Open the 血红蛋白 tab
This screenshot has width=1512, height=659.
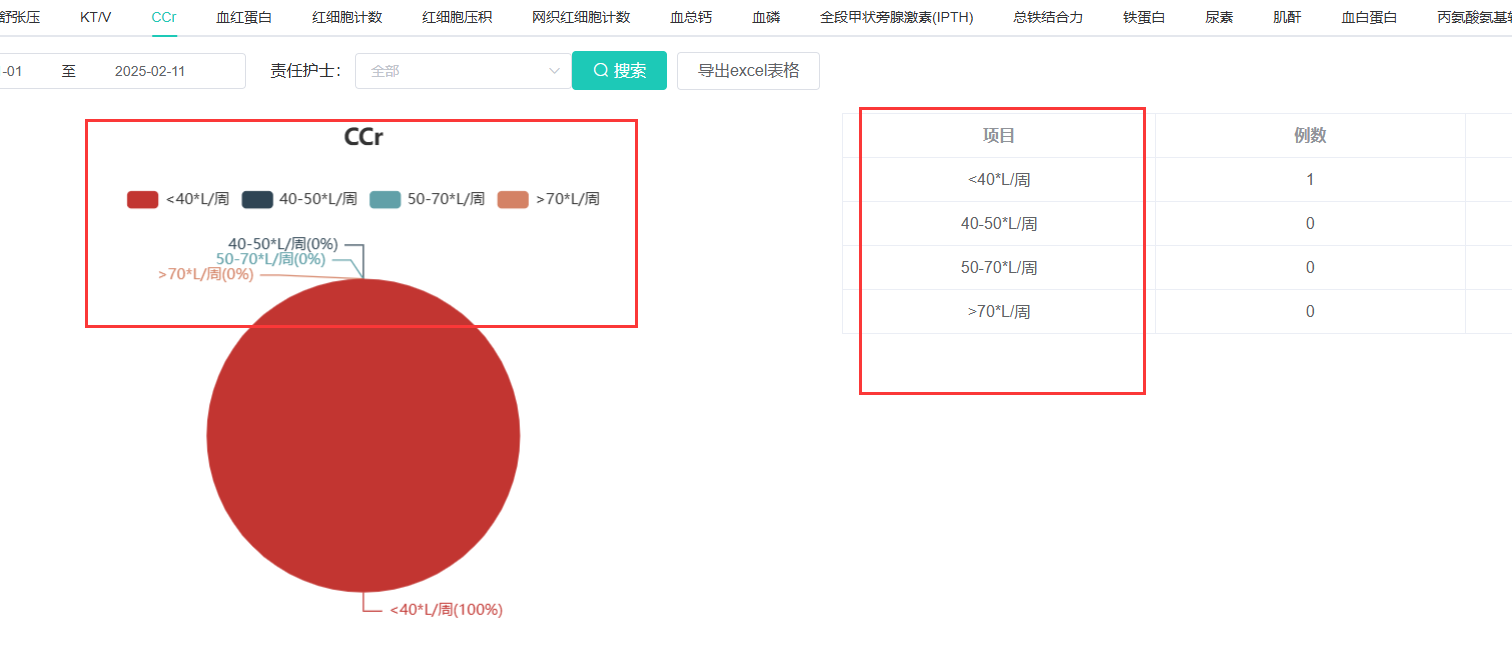pos(244,17)
